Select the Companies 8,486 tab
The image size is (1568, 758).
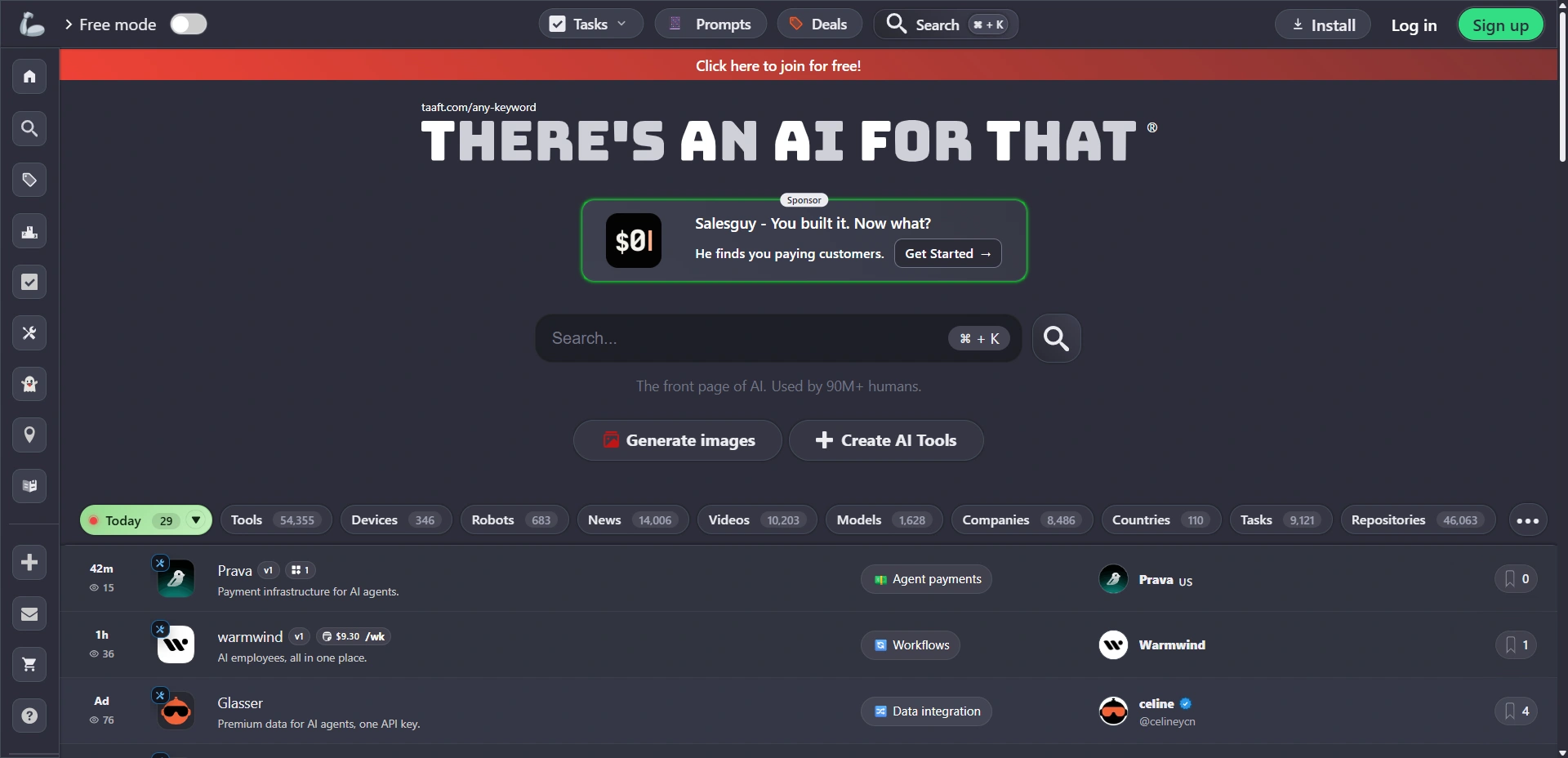[x=1022, y=520]
